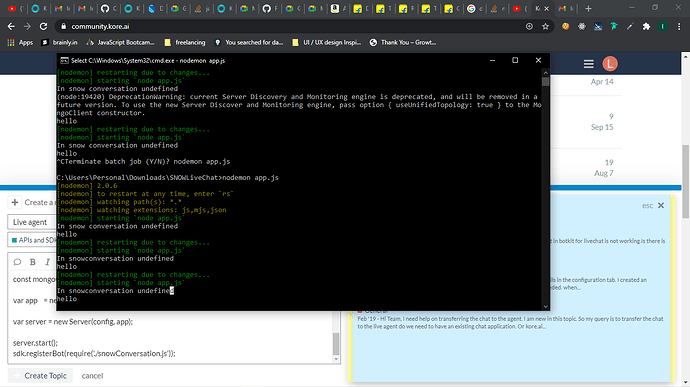
Task: Open the forum hamburger menu
Action: [588, 64]
